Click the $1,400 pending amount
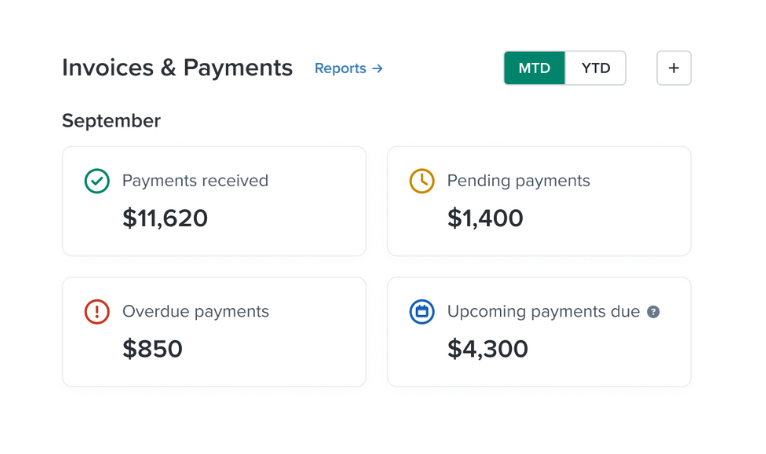 click(485, 218)
